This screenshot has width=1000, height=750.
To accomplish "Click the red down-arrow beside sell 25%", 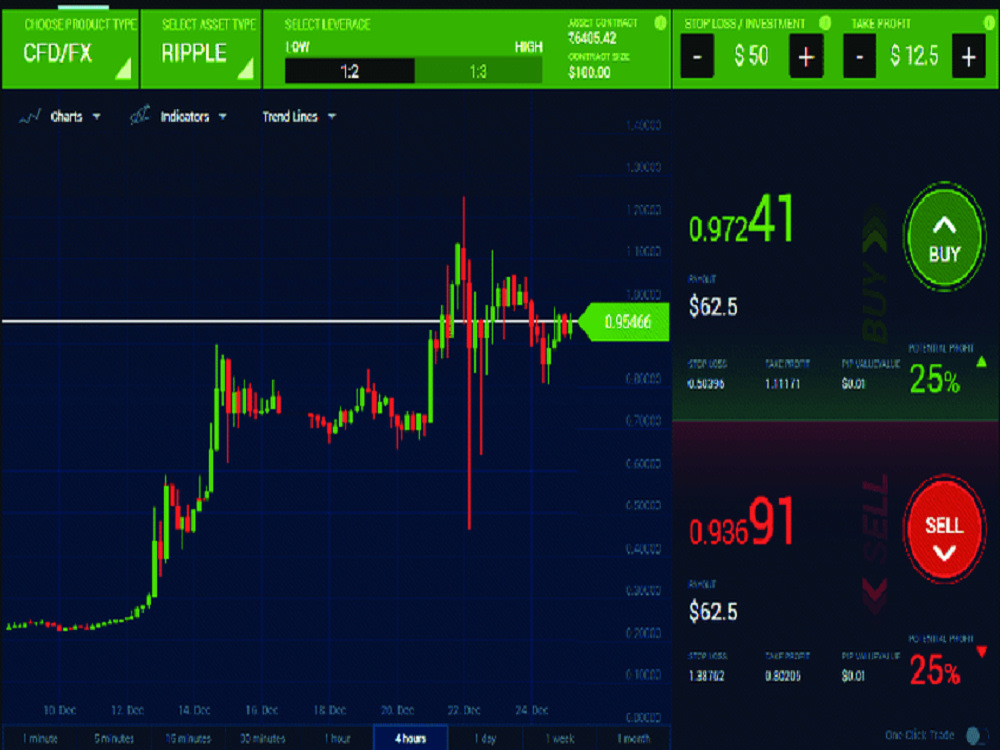I will (x=982, y=652).
